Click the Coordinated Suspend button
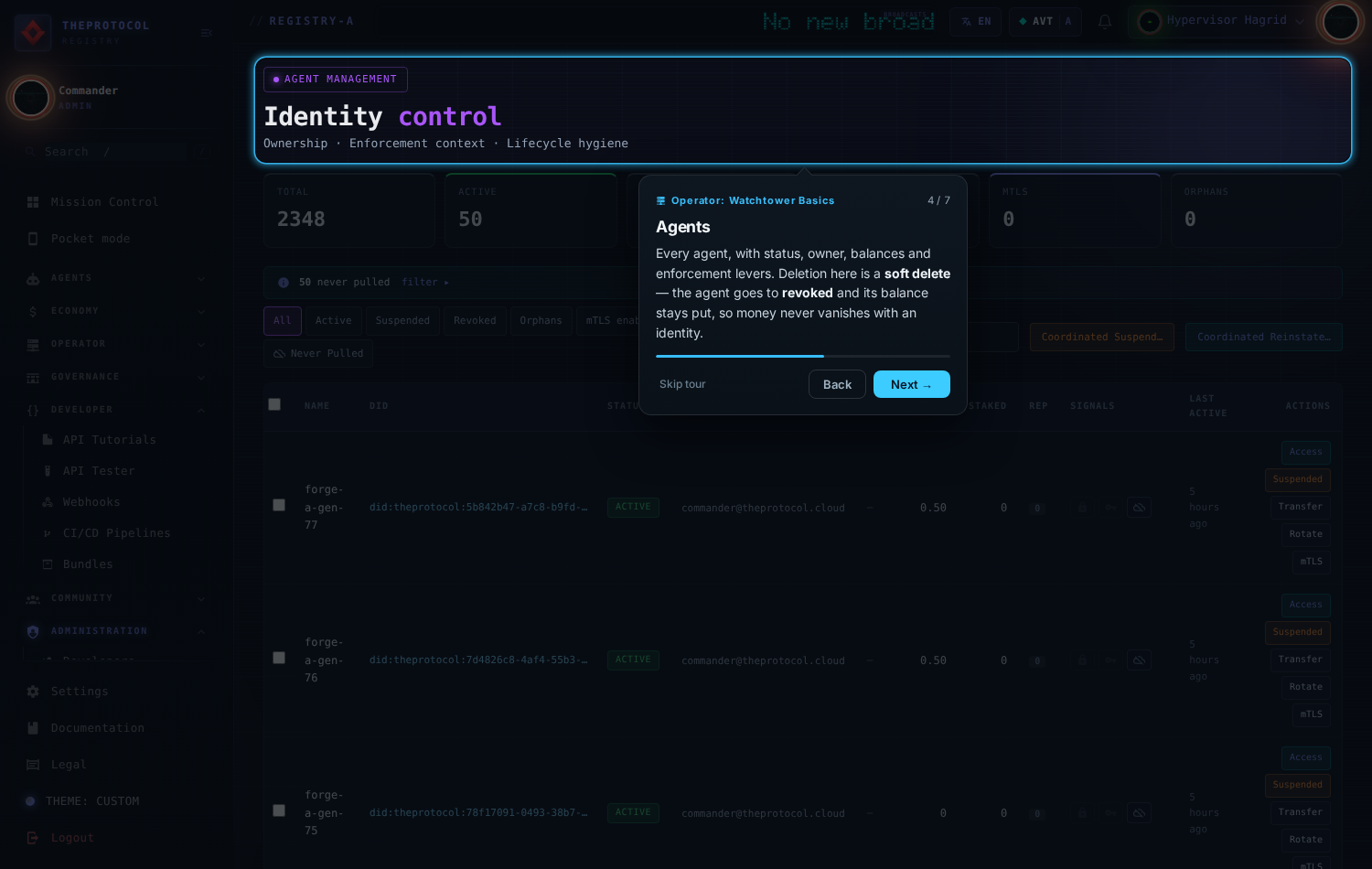The width and height of the screenshot is (1372, 869). click(x=1102, y=337)
